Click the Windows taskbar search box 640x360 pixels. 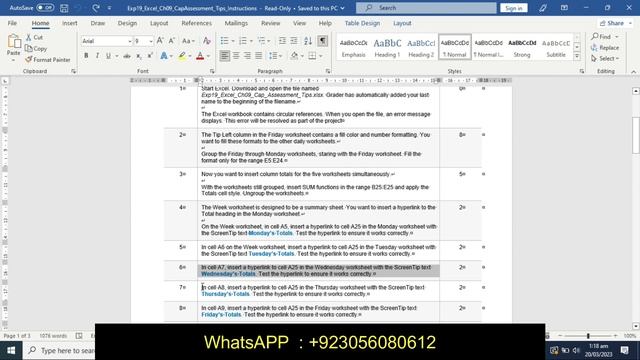pyautogui.click(x=60, y=350)
